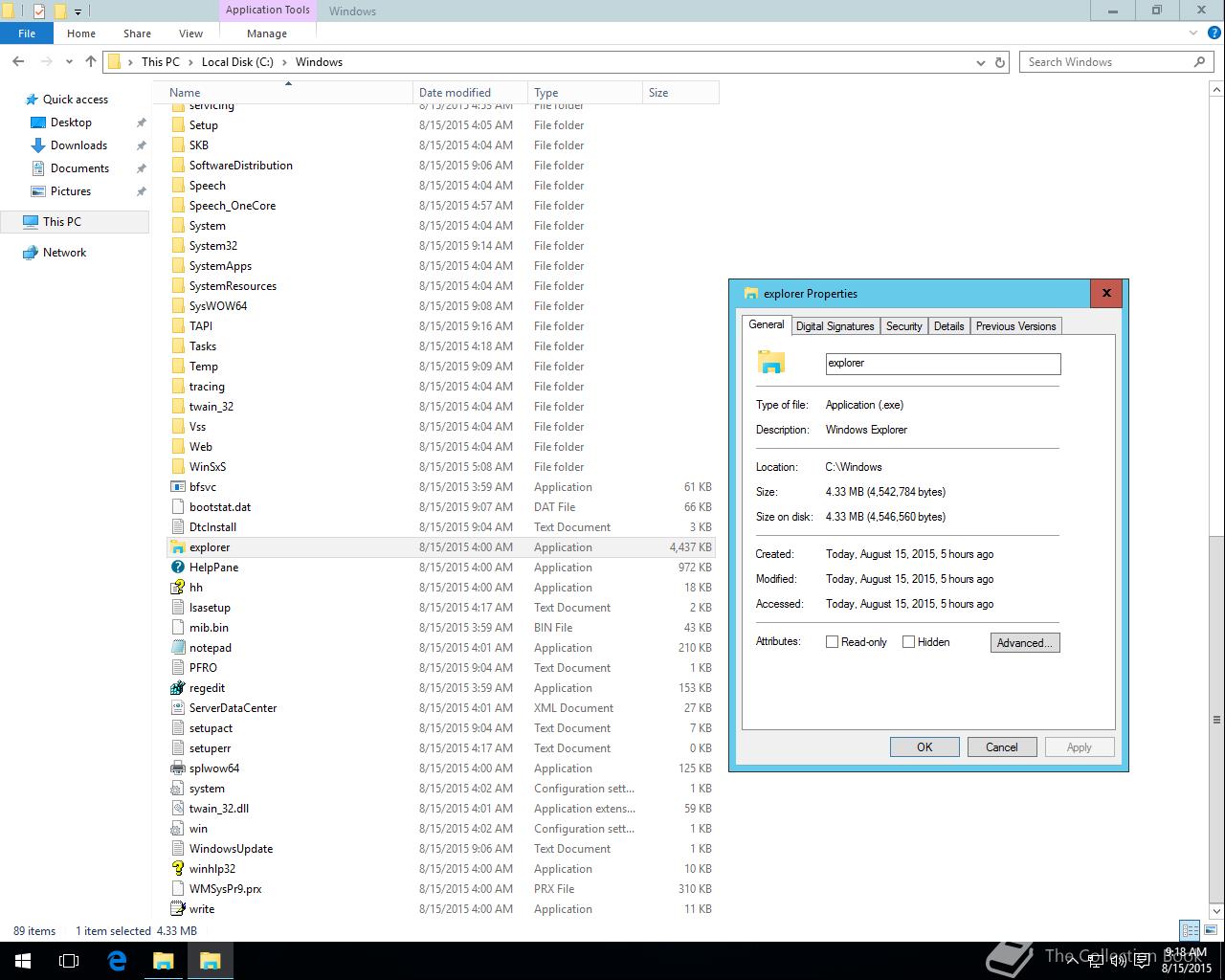
Task: Click the file name field in Properties
Action: point(943,364)
